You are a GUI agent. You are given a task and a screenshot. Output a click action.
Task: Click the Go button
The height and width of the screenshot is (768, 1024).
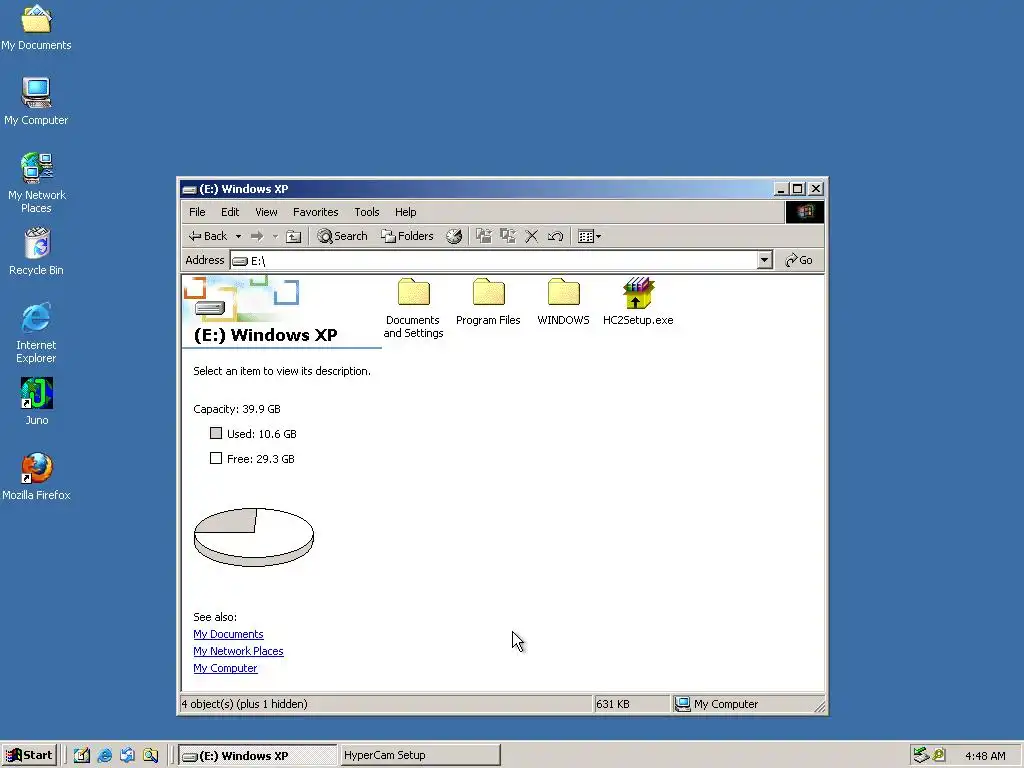click(799, 261)
